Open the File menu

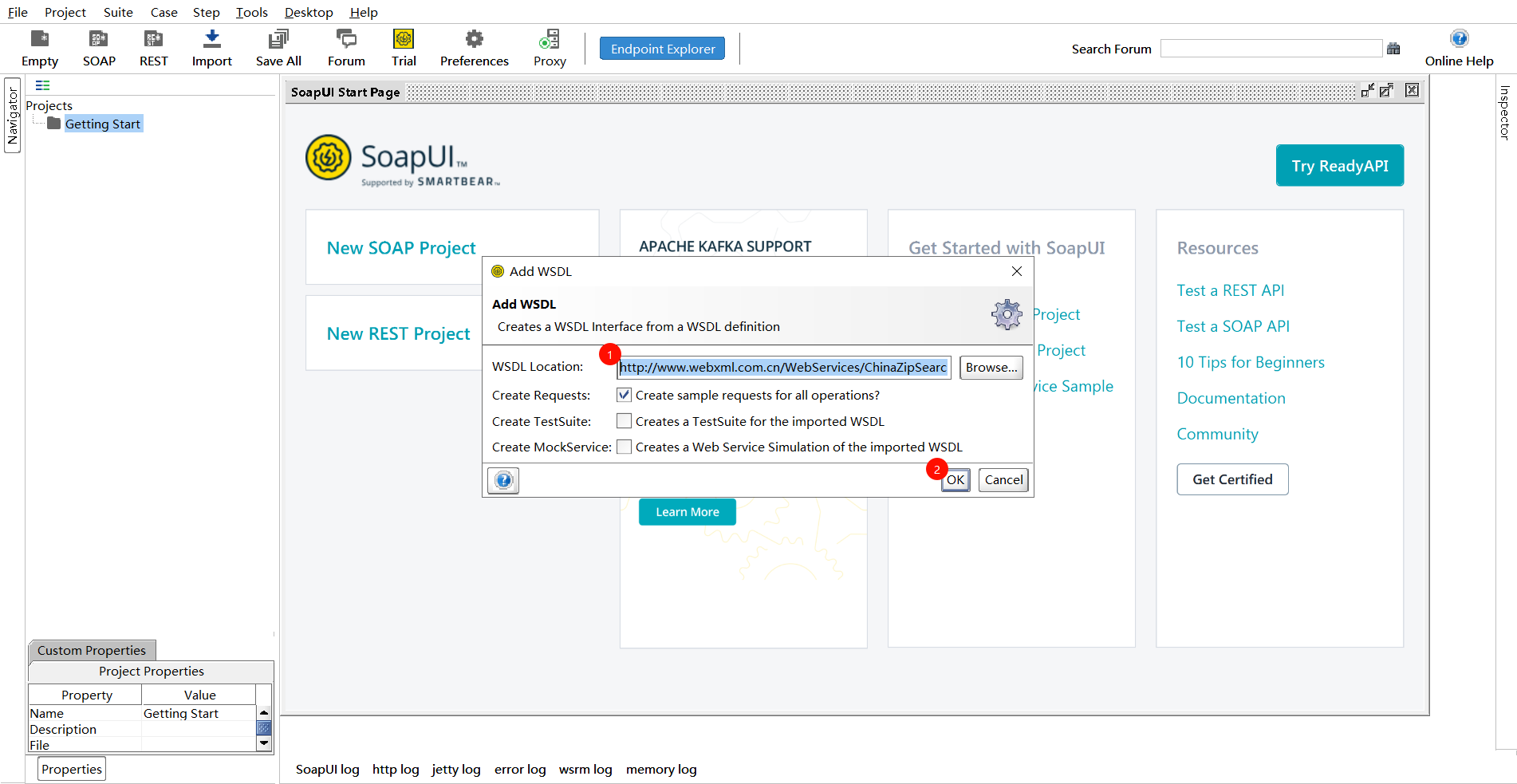coord(18,12)
